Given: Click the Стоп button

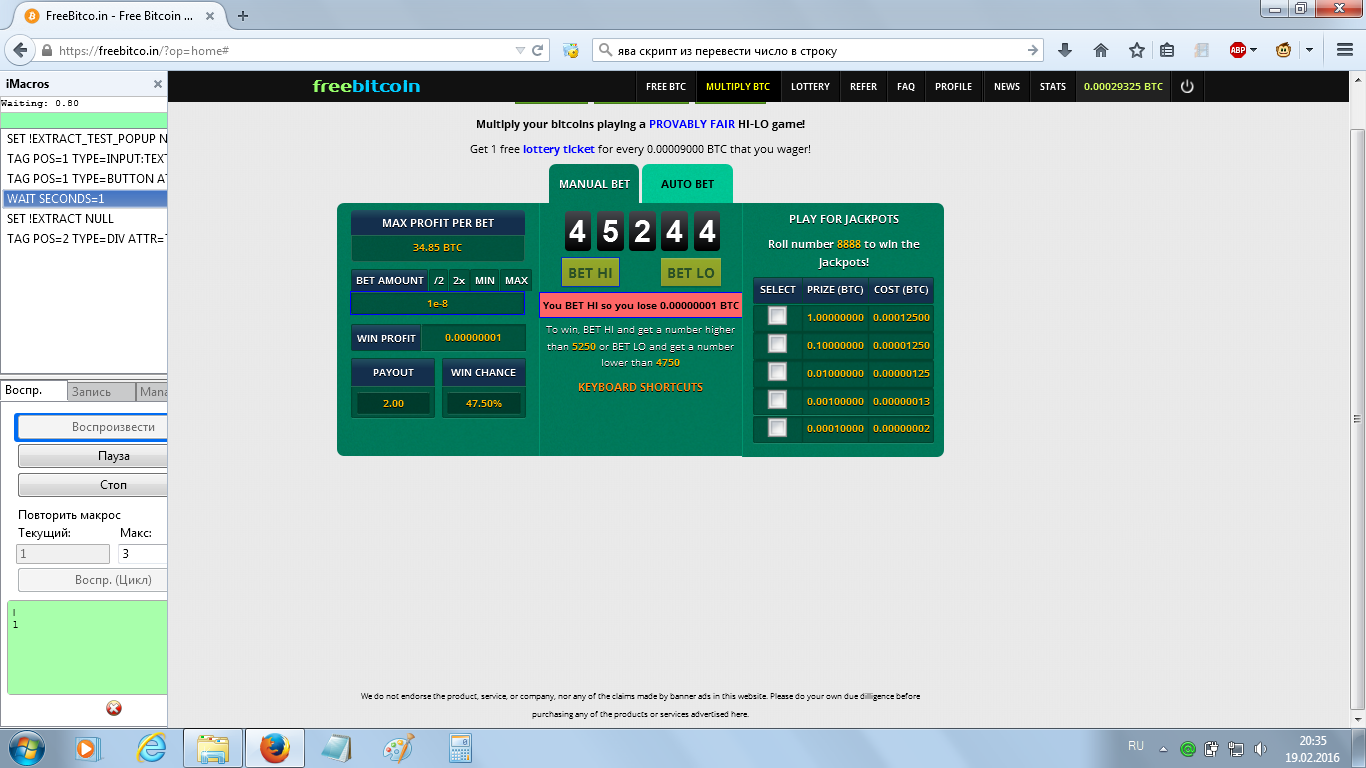Looking at the screenshot, I should (x=93, y=485).
